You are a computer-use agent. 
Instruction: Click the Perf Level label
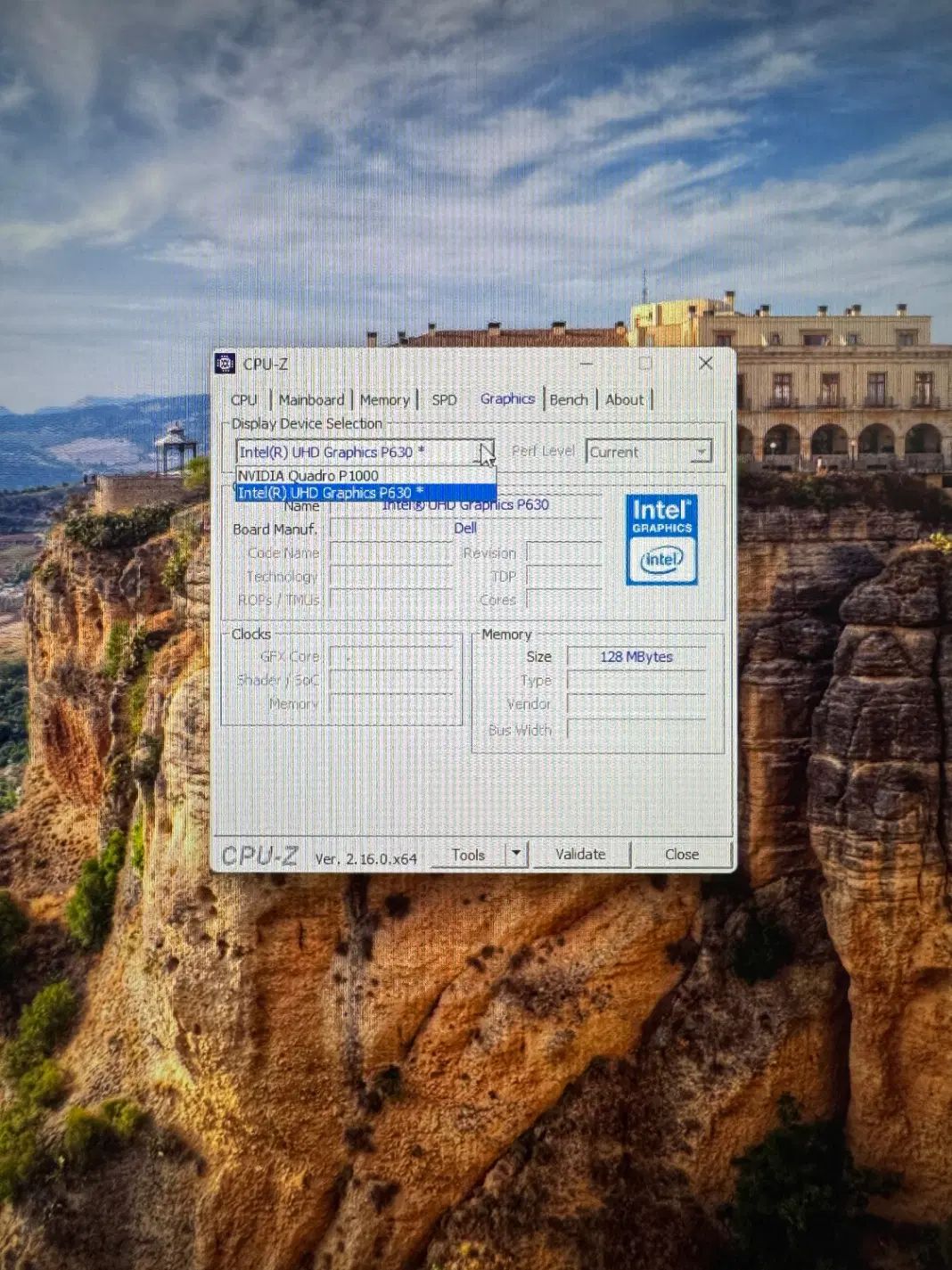543,451
